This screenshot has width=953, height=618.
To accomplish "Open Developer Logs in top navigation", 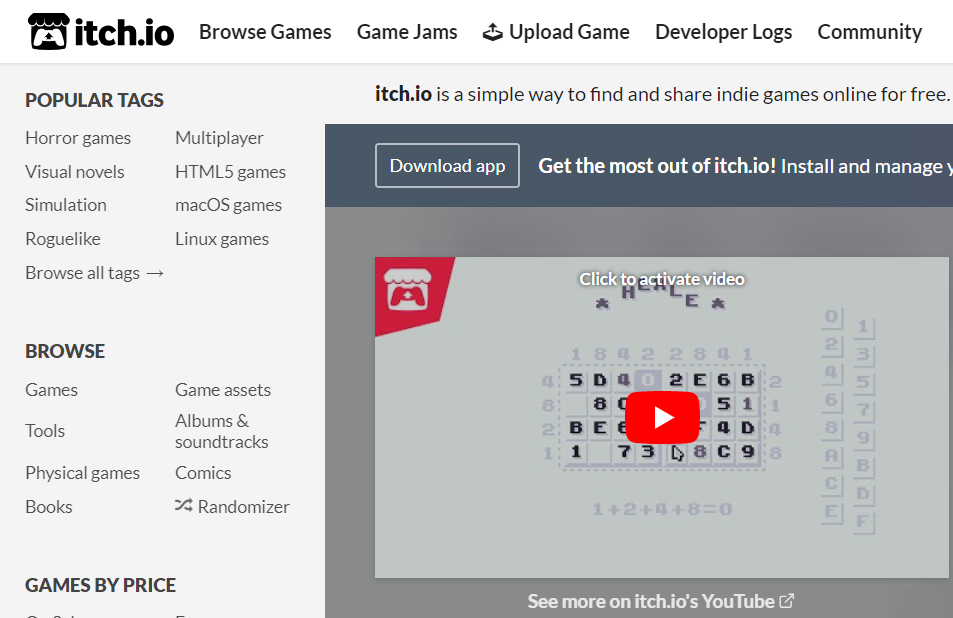I will point(723,32).
